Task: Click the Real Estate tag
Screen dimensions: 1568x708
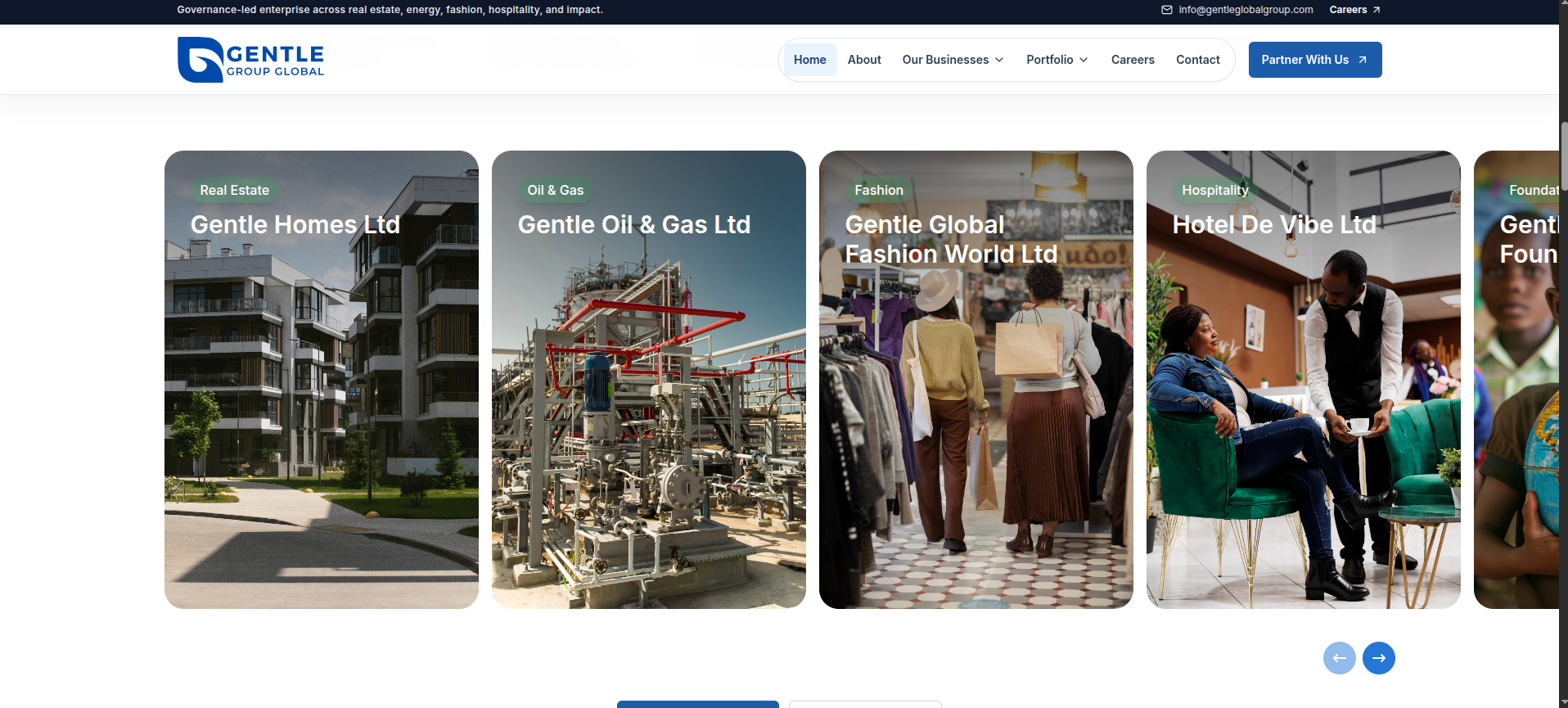Action: coord(235,190)
